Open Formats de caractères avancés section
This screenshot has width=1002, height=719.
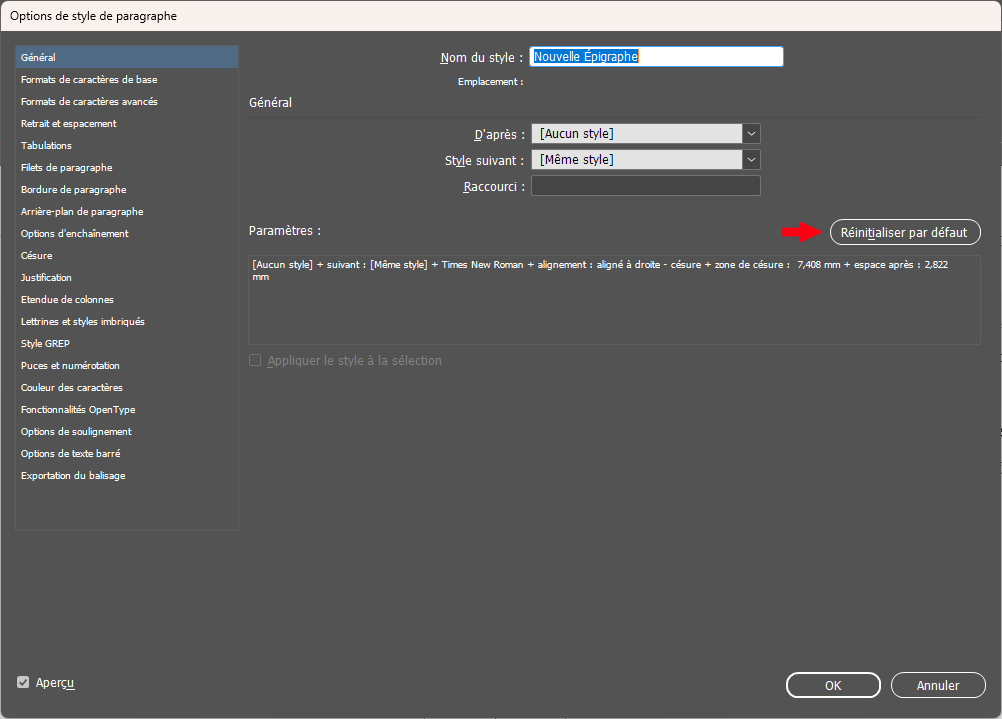tap(89, 101)
